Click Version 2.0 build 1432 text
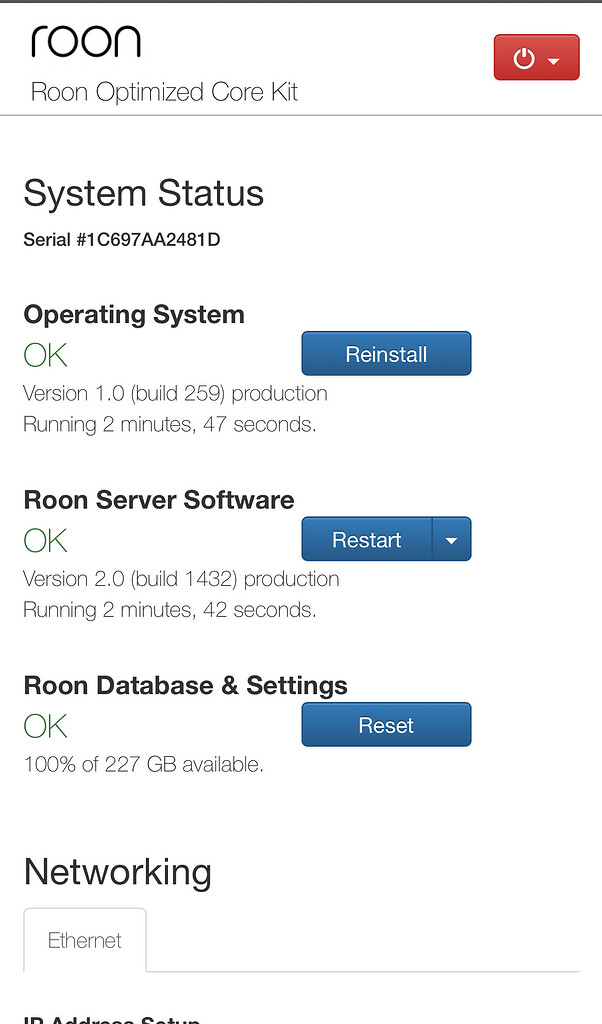Viewport: 602px width, 1024px height. click(x=180, y=579)
